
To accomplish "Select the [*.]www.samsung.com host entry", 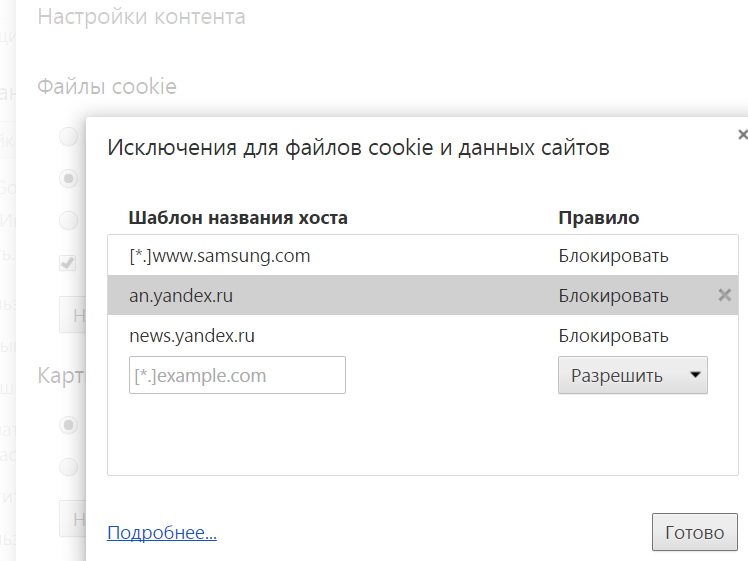I will [x=220, y=256].
